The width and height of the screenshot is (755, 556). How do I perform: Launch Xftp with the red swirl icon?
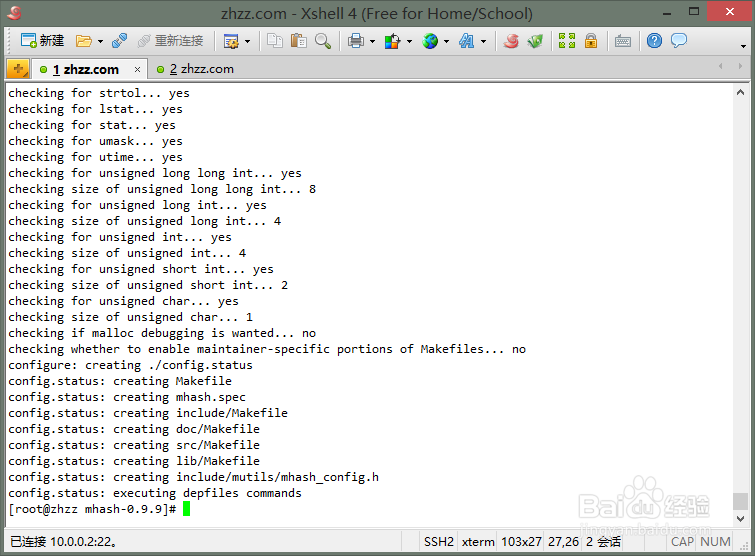click(511, 41)
